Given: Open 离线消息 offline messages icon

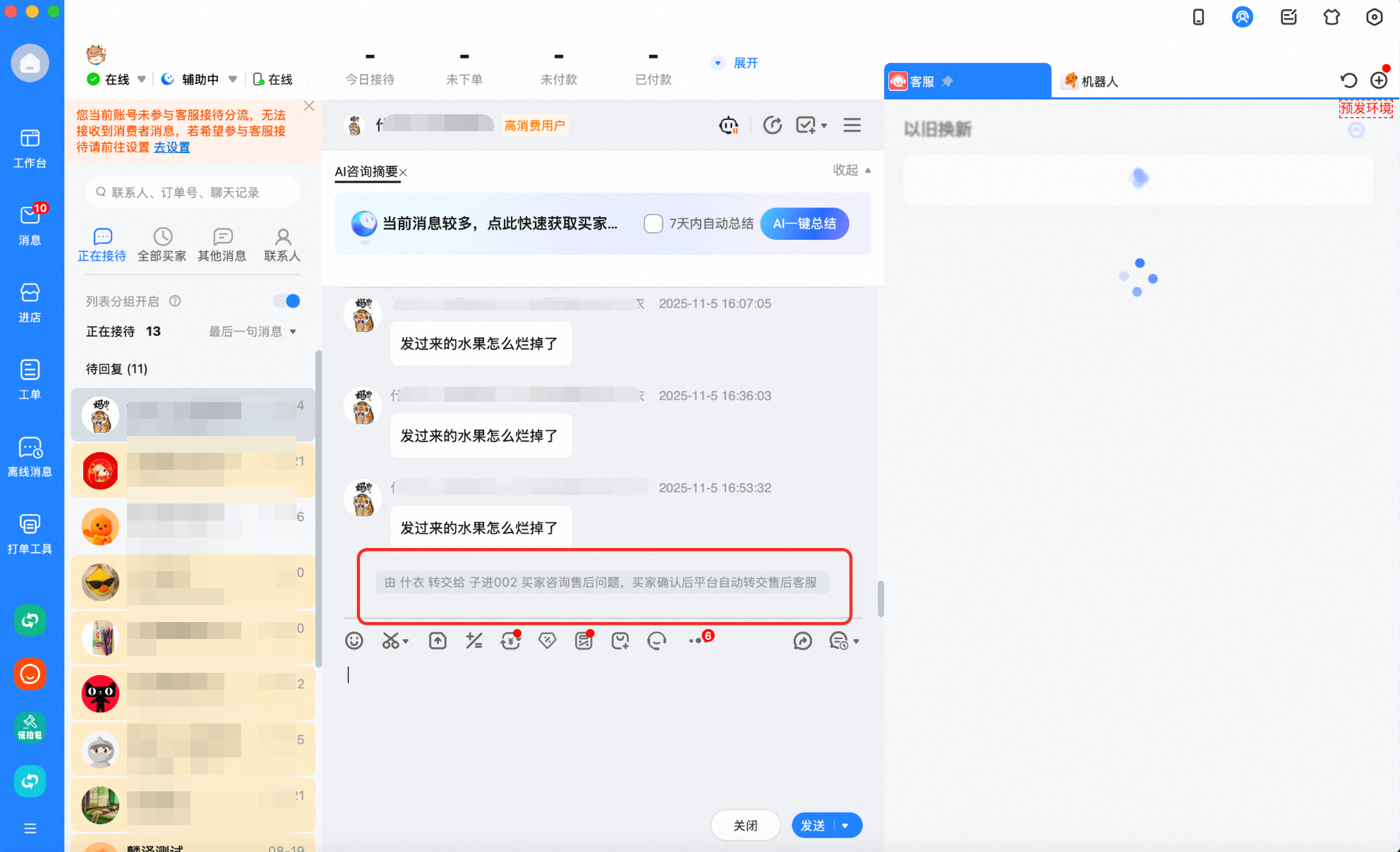Looking at the screenshot, I should tap(30, 456).
